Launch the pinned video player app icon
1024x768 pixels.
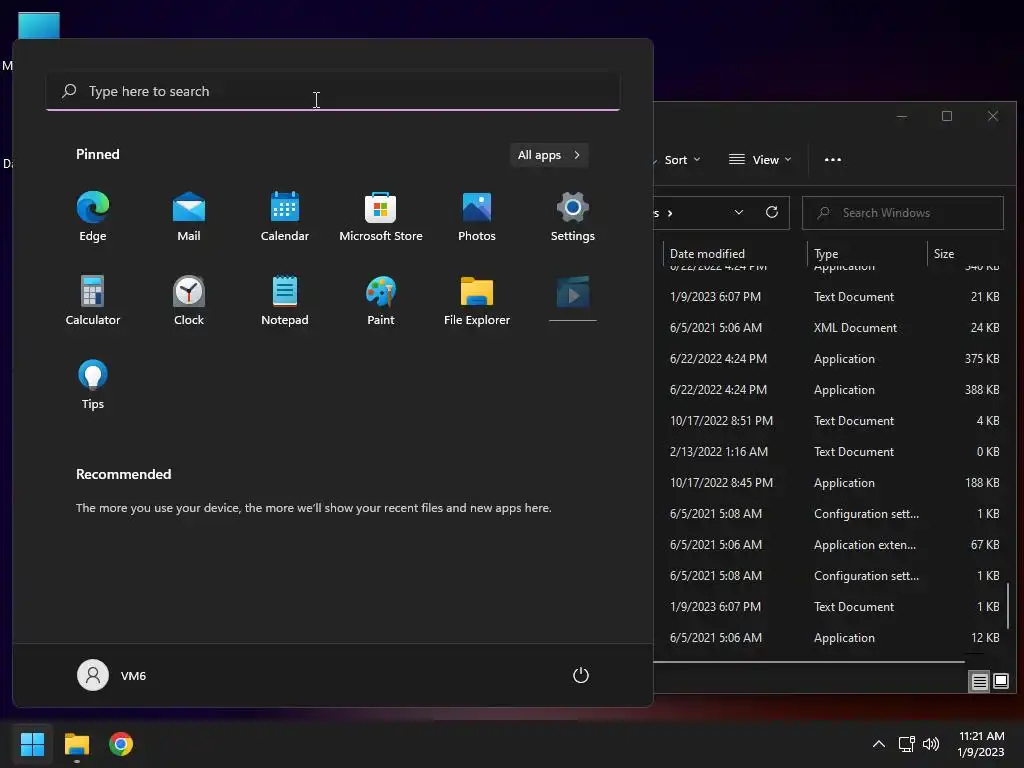(573, 297)
